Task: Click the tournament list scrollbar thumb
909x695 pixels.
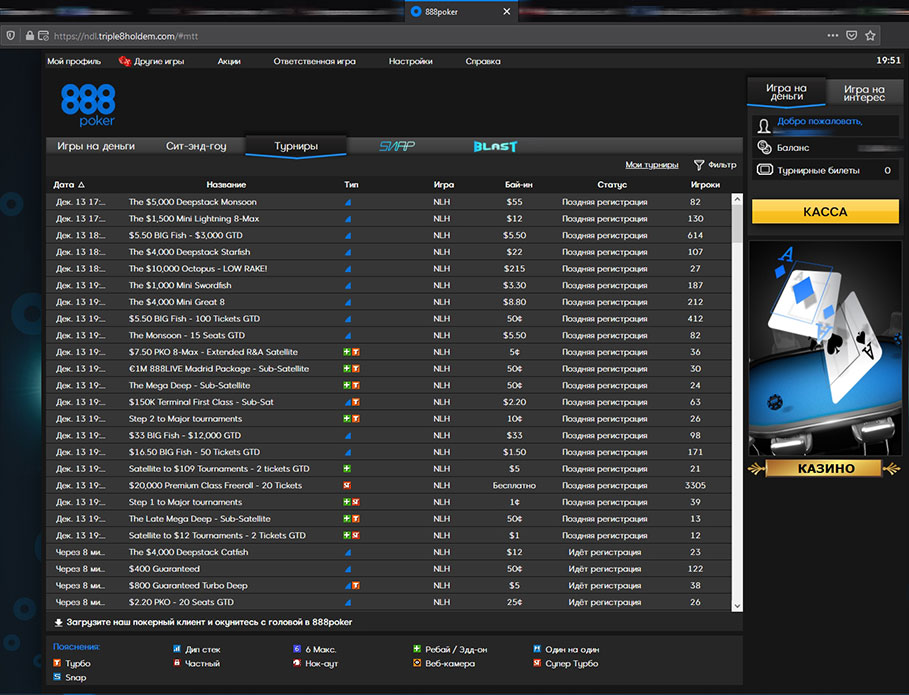Action: pyautogui.click(x=737, y=224)
